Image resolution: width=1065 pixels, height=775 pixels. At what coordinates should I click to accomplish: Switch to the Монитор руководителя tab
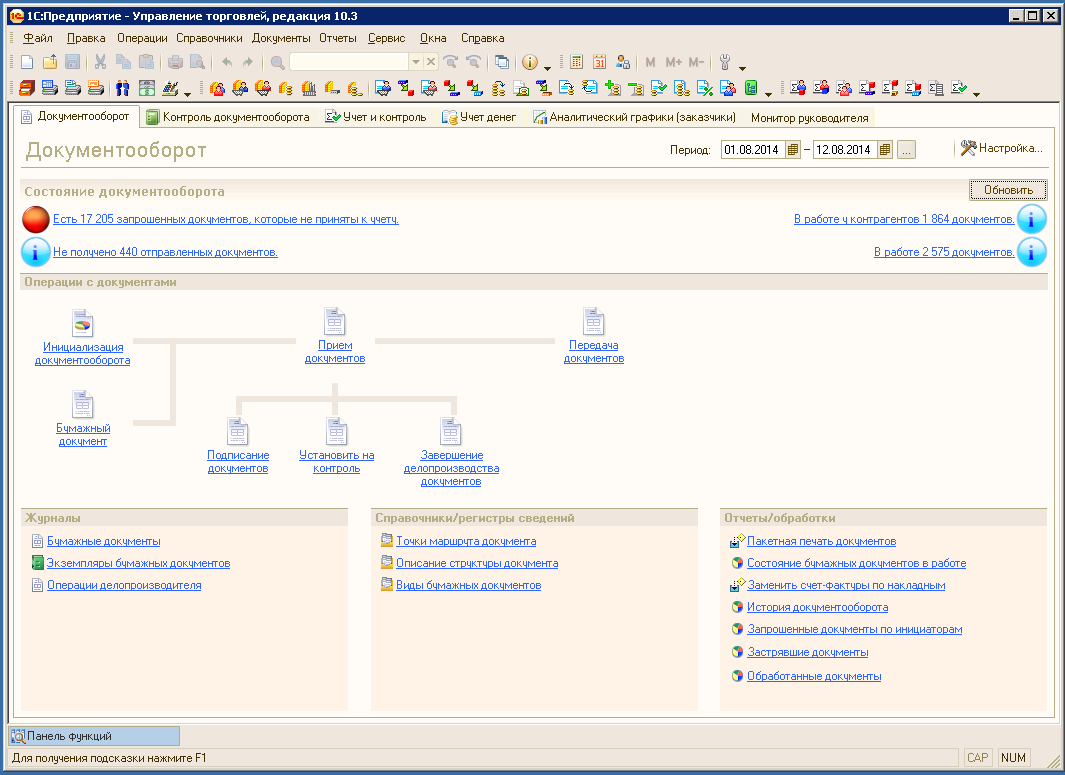(809, 117)
